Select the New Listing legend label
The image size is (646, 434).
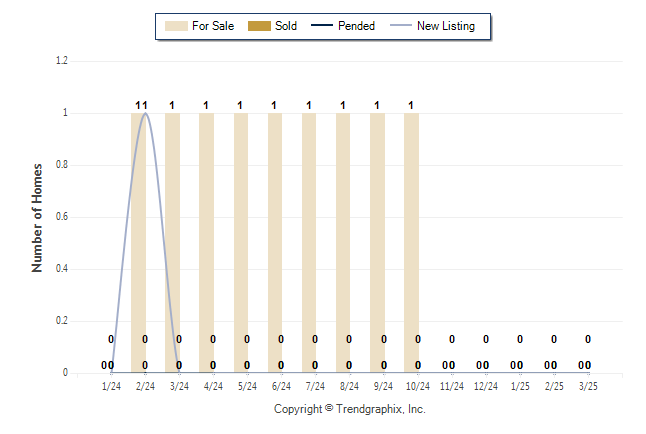pyautogui.click(x=446, y=26)
